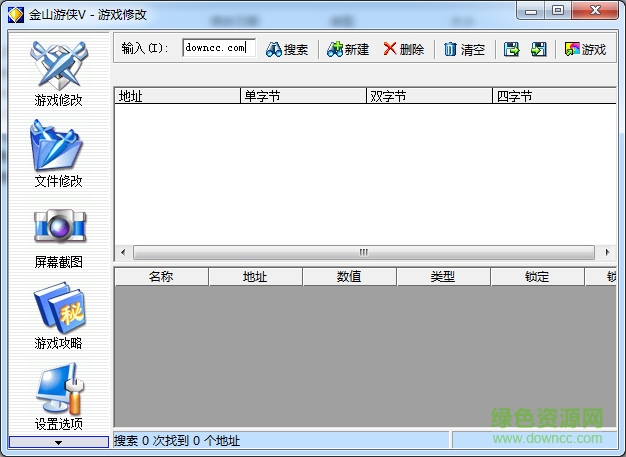Click the horizontal scrollbar left arrow
Image resolution: width=626 pixels, height=457 pixels.
123,252
